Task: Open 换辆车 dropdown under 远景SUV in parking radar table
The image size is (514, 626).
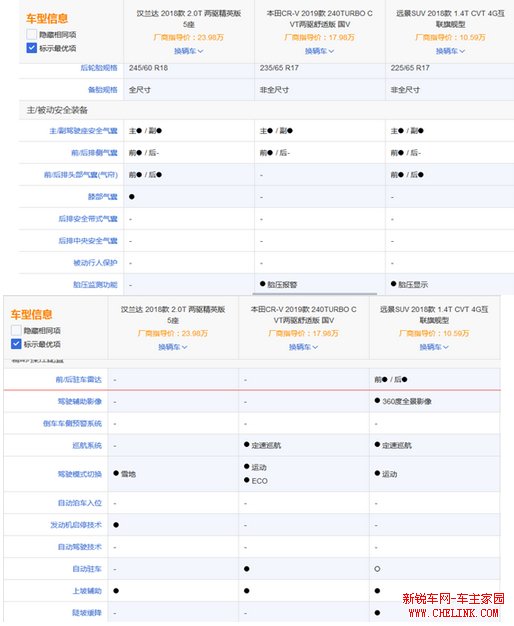Action: (x=434, y=347)
